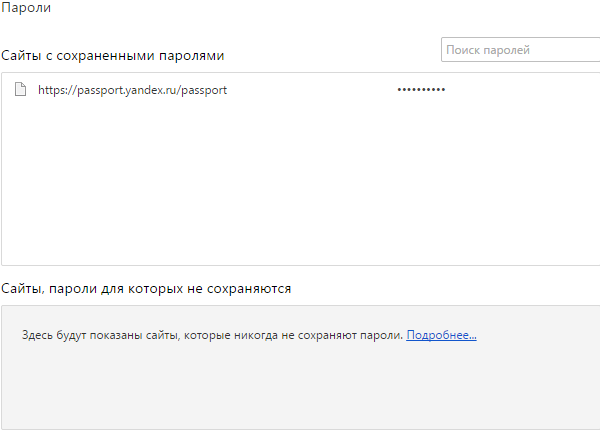The image size is (600, 434).
Task: Open the 'Подробнее...' link
Action: pyautogui.click(x=441, y=335)
